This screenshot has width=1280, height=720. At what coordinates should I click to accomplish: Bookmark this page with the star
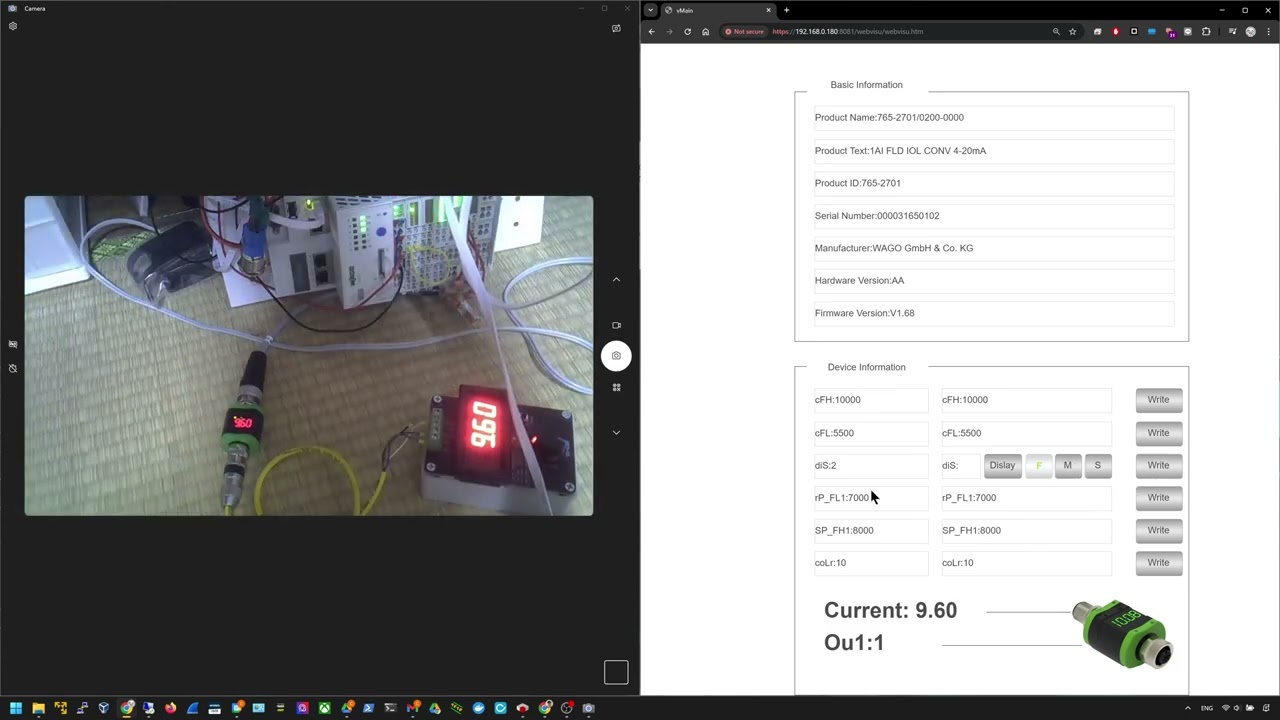point(1072,32)
